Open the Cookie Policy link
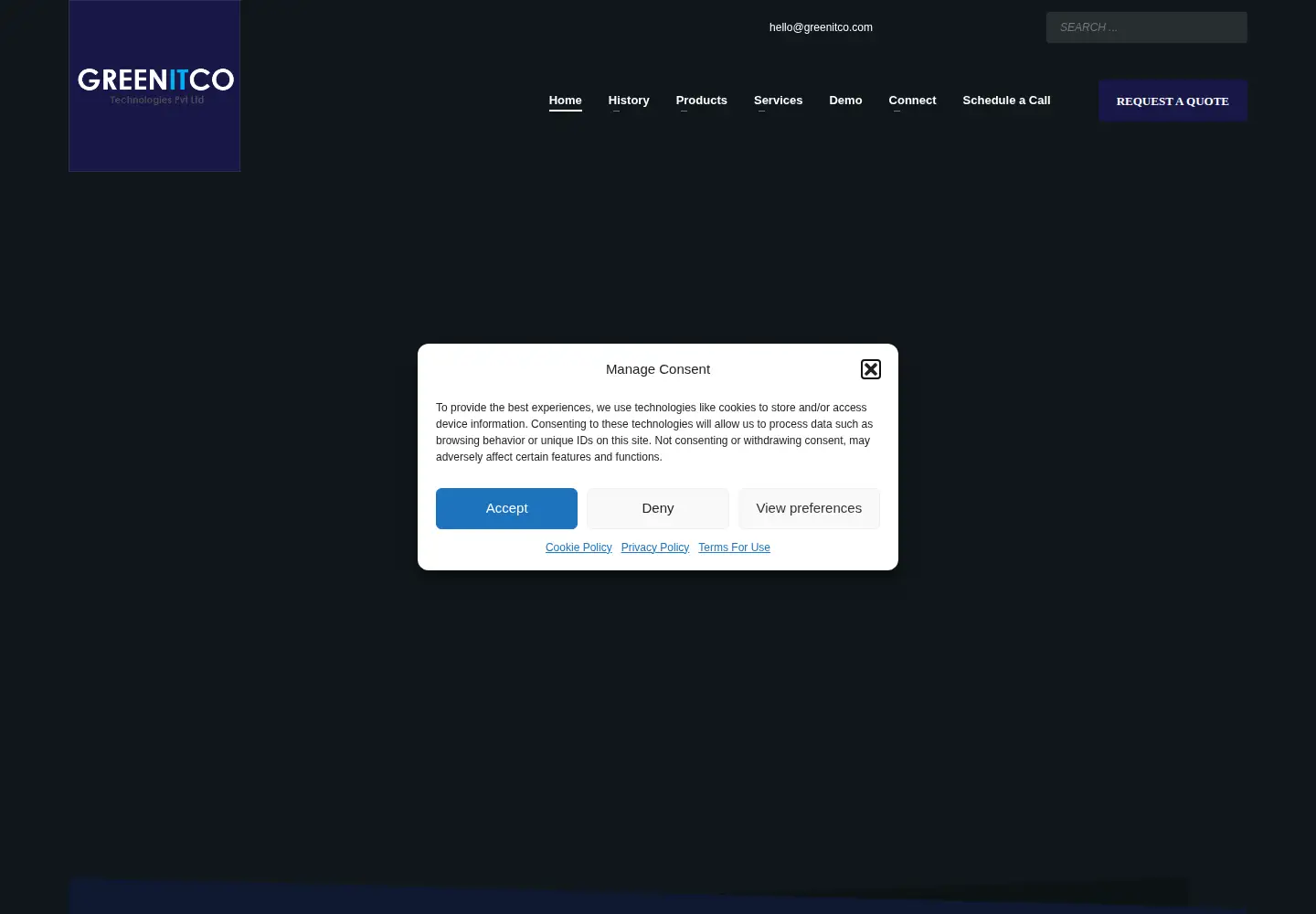 [578, 547]
